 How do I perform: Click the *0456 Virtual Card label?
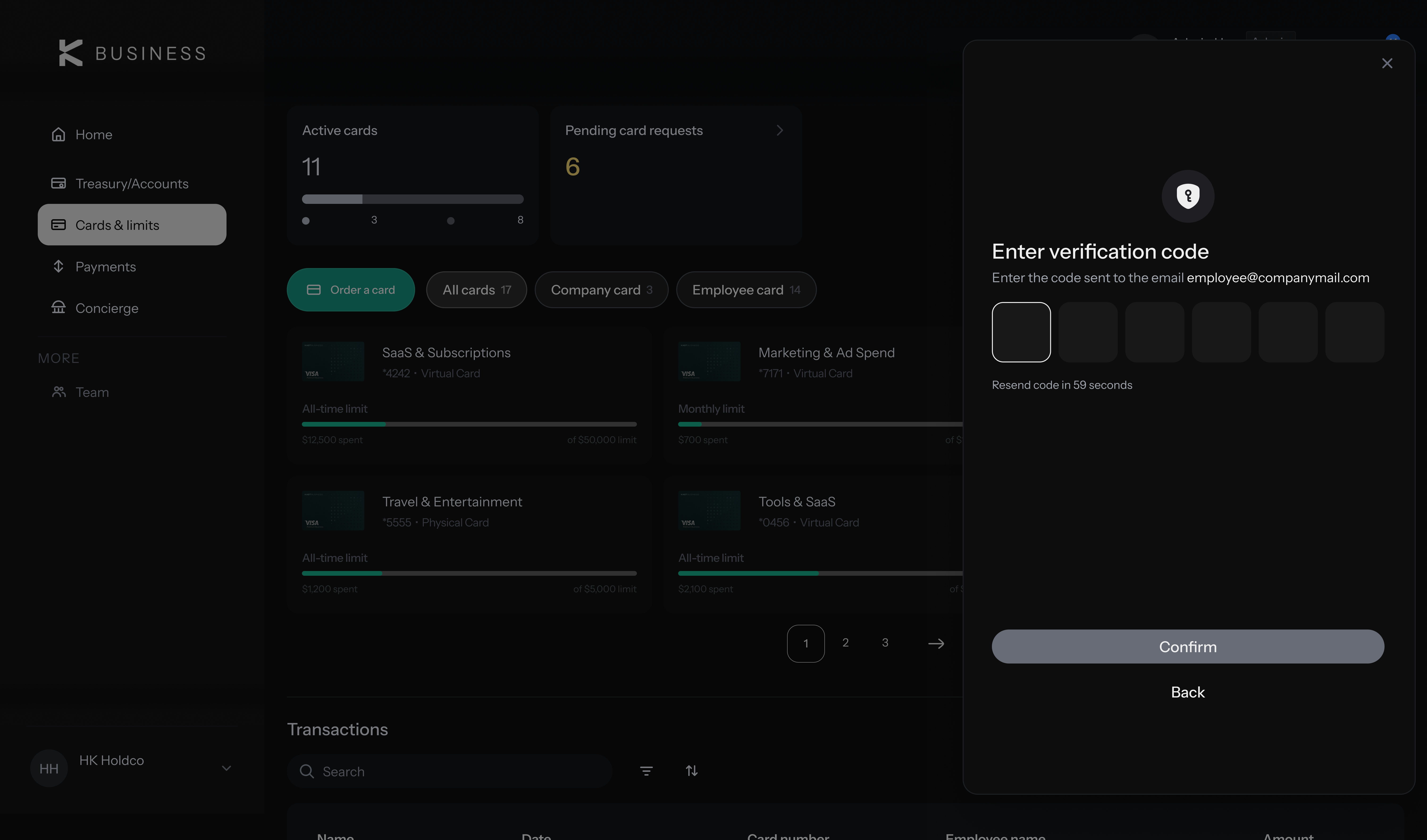coord(809,523)
